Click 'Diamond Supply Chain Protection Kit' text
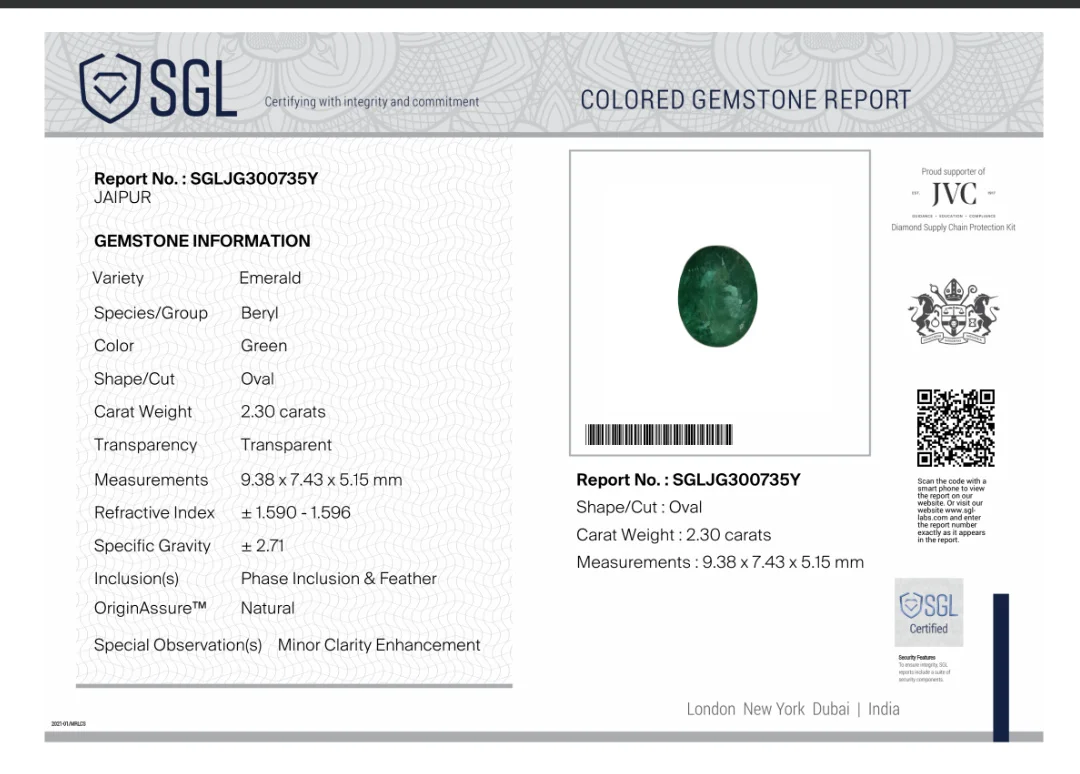The height and width of the screenshot is (774, 1080). pyautogui.click(x=953, y=227)
